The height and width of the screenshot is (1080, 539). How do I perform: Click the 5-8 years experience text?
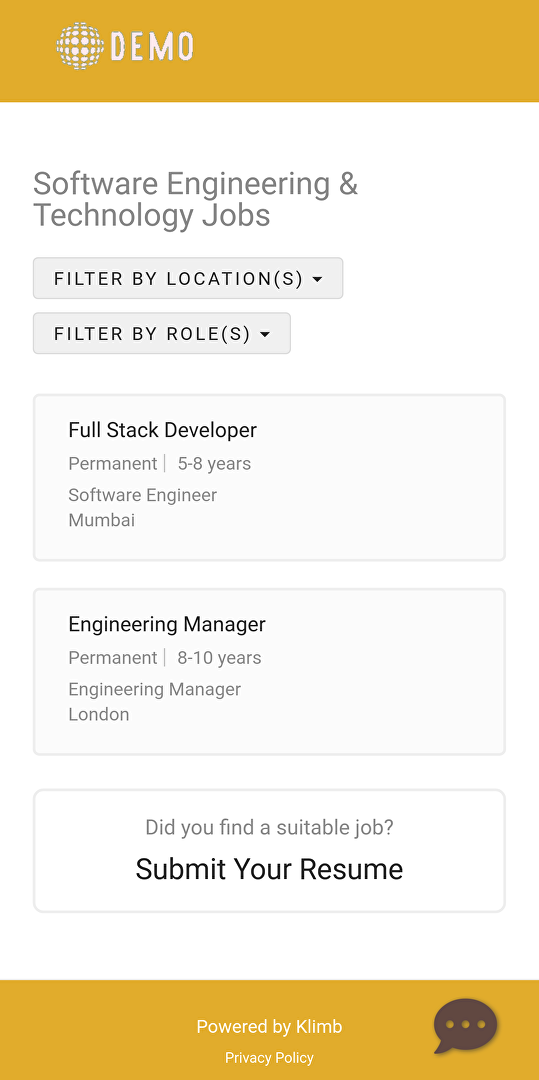pyautogui.click(x=214, y=464)
